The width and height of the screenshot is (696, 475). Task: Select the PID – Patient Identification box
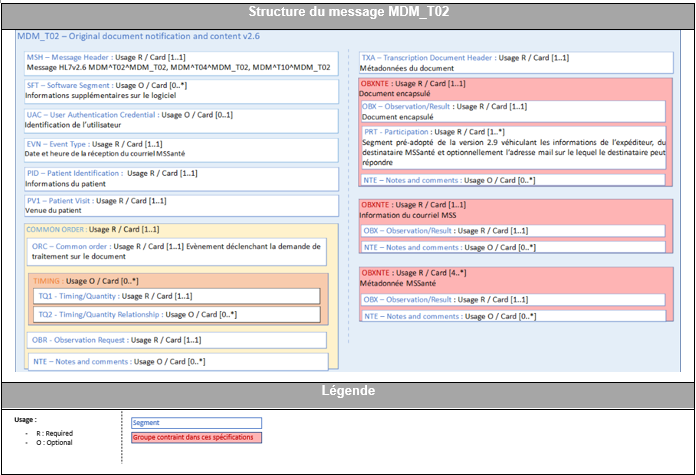coord(181,178)
